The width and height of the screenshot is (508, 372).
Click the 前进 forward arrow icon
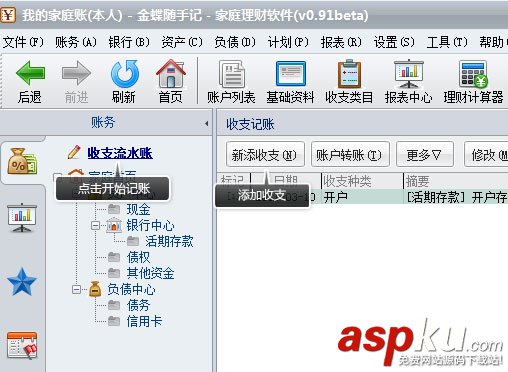coord(76,73)
